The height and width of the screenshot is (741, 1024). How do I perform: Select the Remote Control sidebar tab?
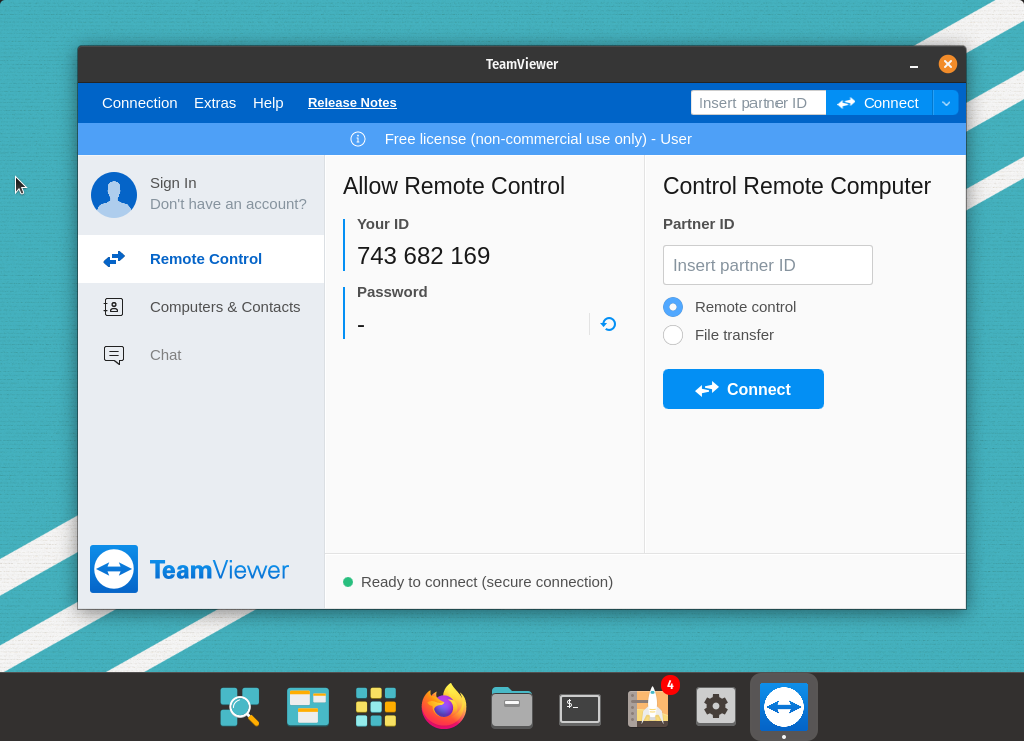point(205,259)
